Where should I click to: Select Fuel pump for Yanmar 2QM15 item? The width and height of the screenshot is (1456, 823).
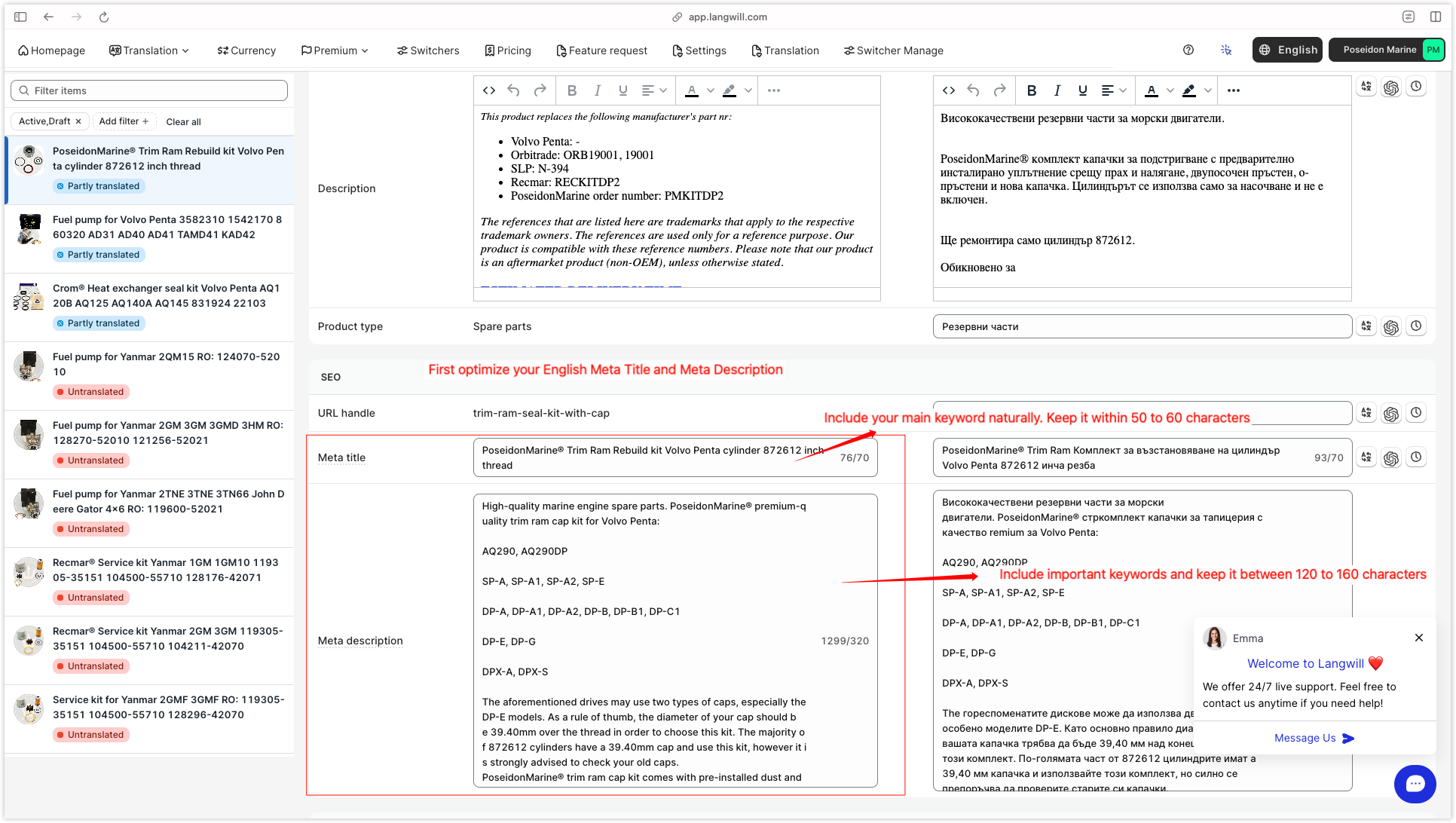[149, 375]
